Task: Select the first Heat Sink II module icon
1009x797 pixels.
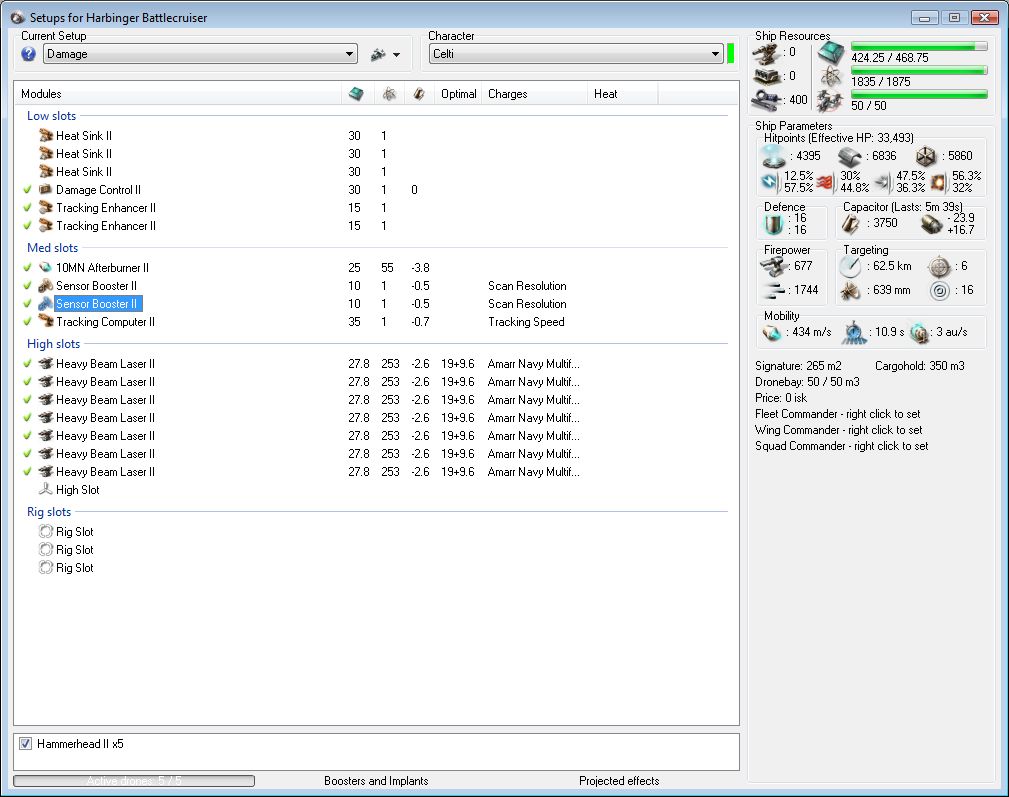Action: point(46,136)
